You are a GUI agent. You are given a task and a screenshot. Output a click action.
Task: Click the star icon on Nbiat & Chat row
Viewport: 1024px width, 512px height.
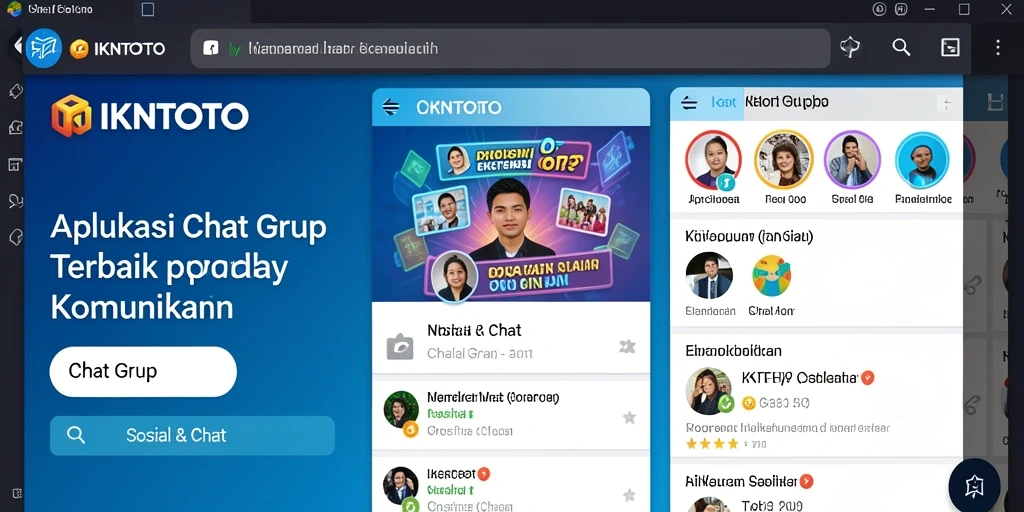point(627,347)
